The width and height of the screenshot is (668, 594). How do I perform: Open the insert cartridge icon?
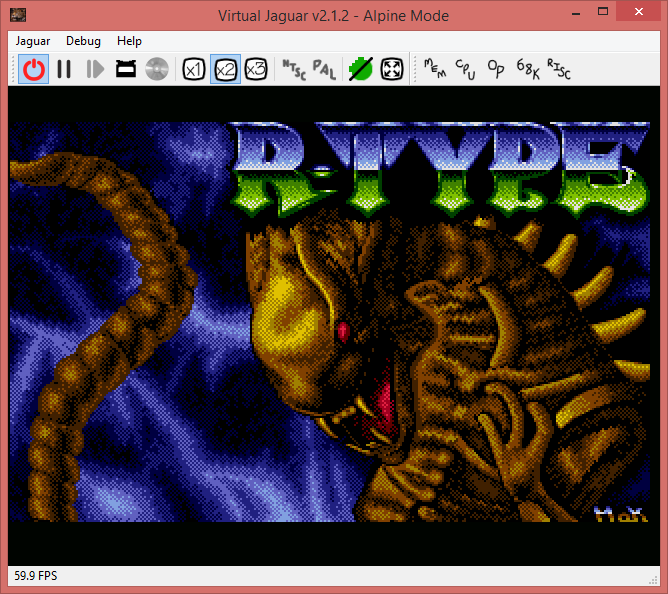(125, 69)
